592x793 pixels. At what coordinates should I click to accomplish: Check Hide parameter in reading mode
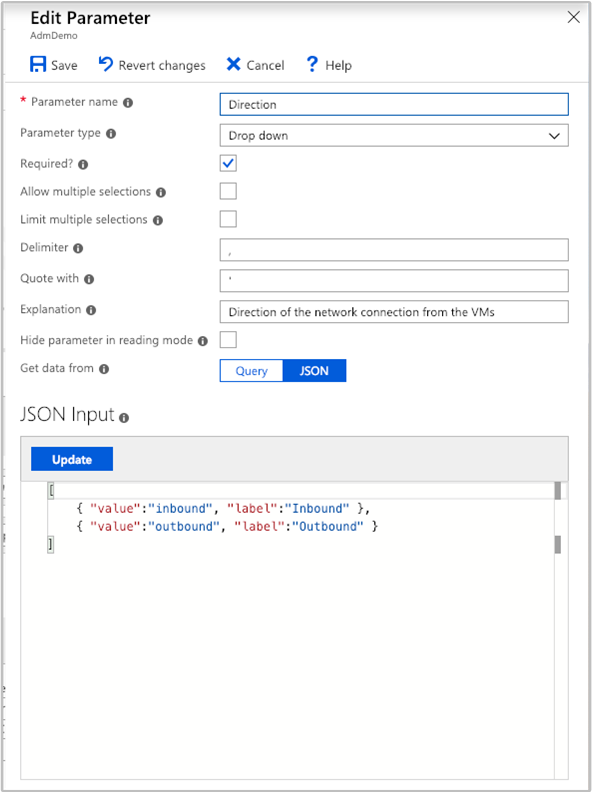[x=228, y=339]
